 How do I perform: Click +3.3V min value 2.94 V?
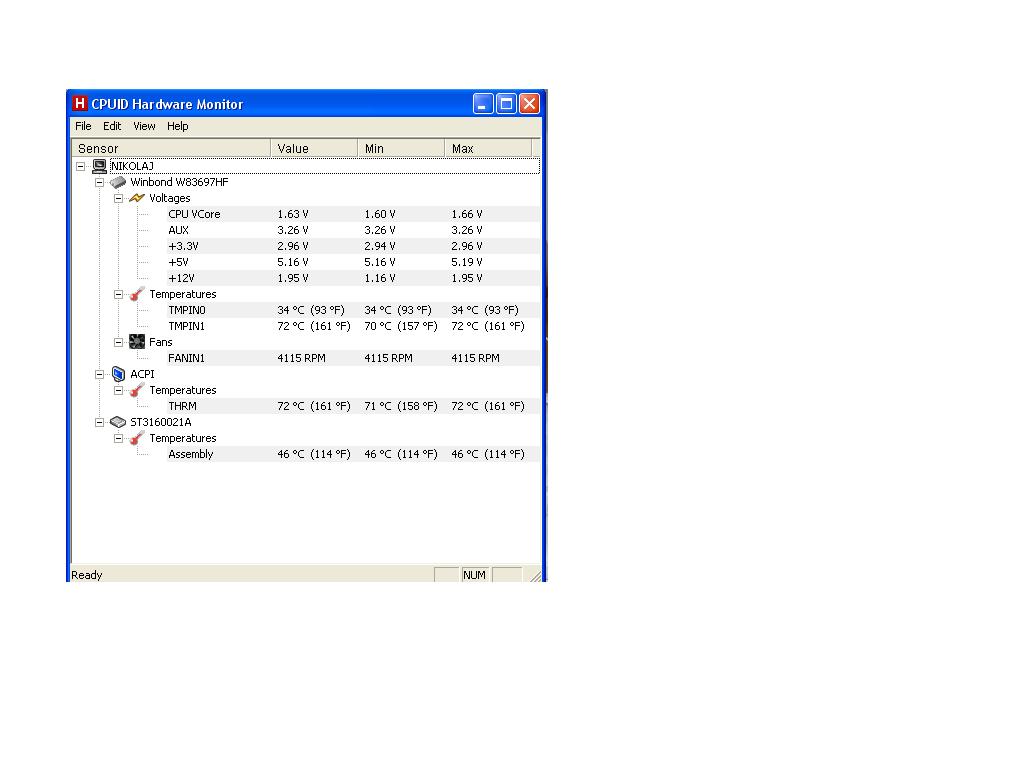[x=380, y=246]
